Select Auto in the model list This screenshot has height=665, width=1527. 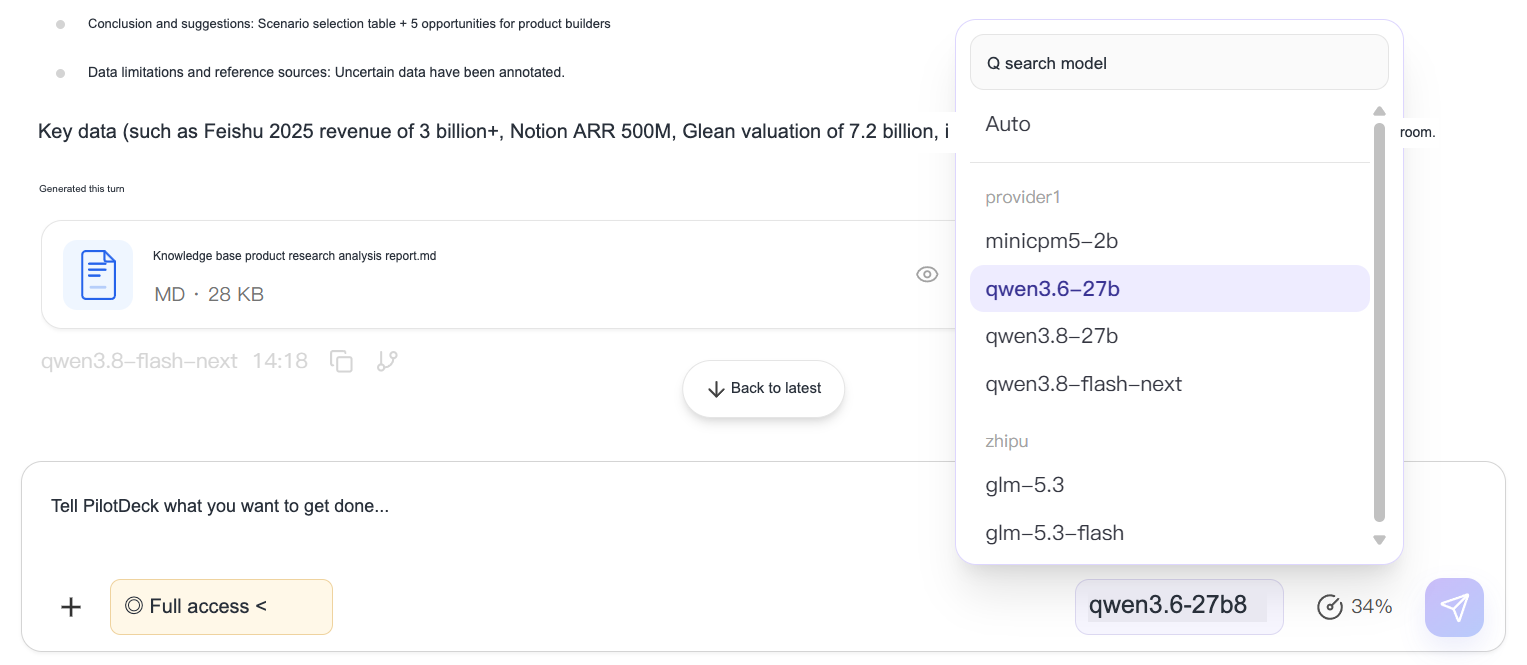[x=1169, y=124]
